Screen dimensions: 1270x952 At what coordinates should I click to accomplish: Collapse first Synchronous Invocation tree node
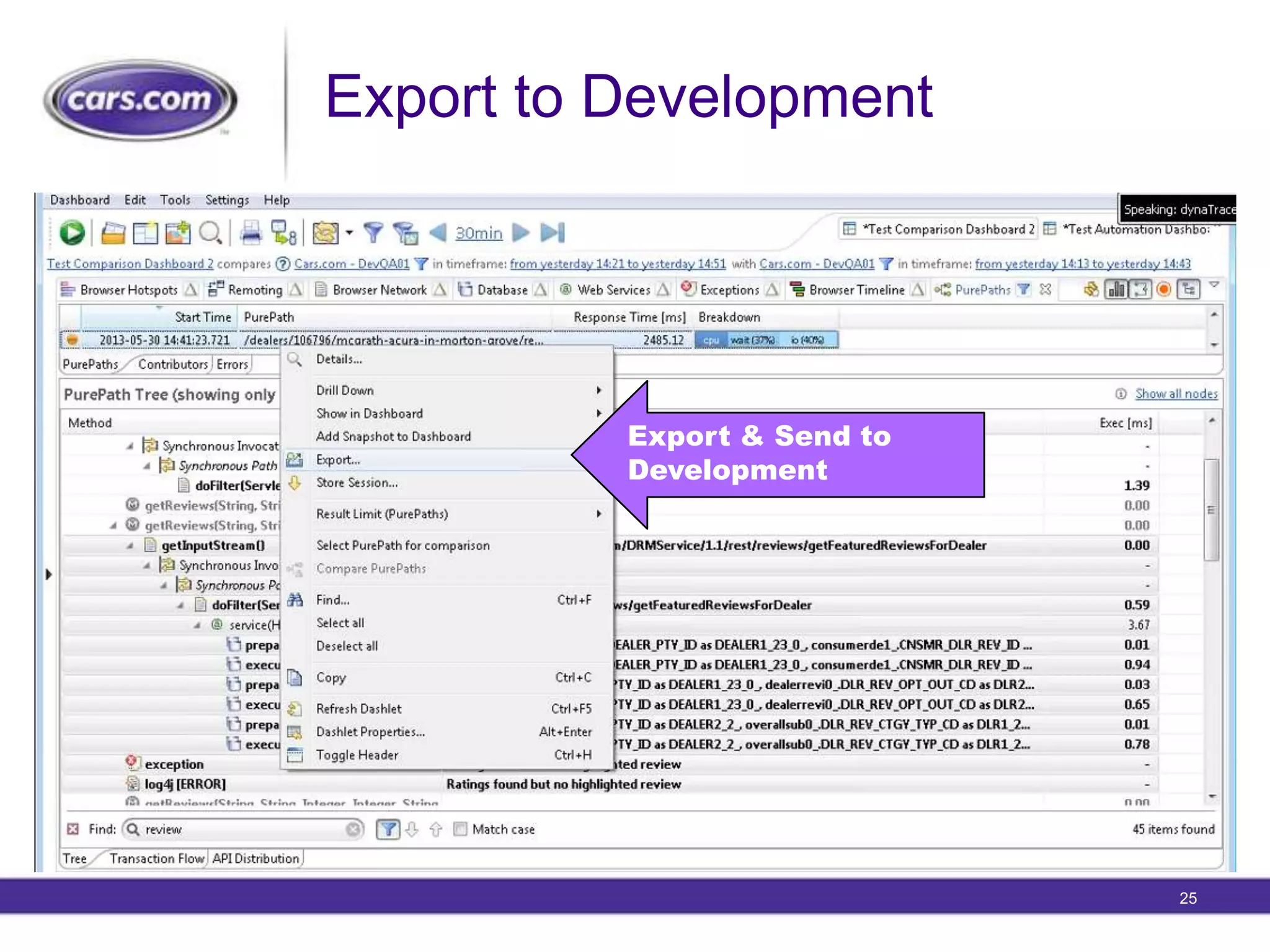click(130, 446)
